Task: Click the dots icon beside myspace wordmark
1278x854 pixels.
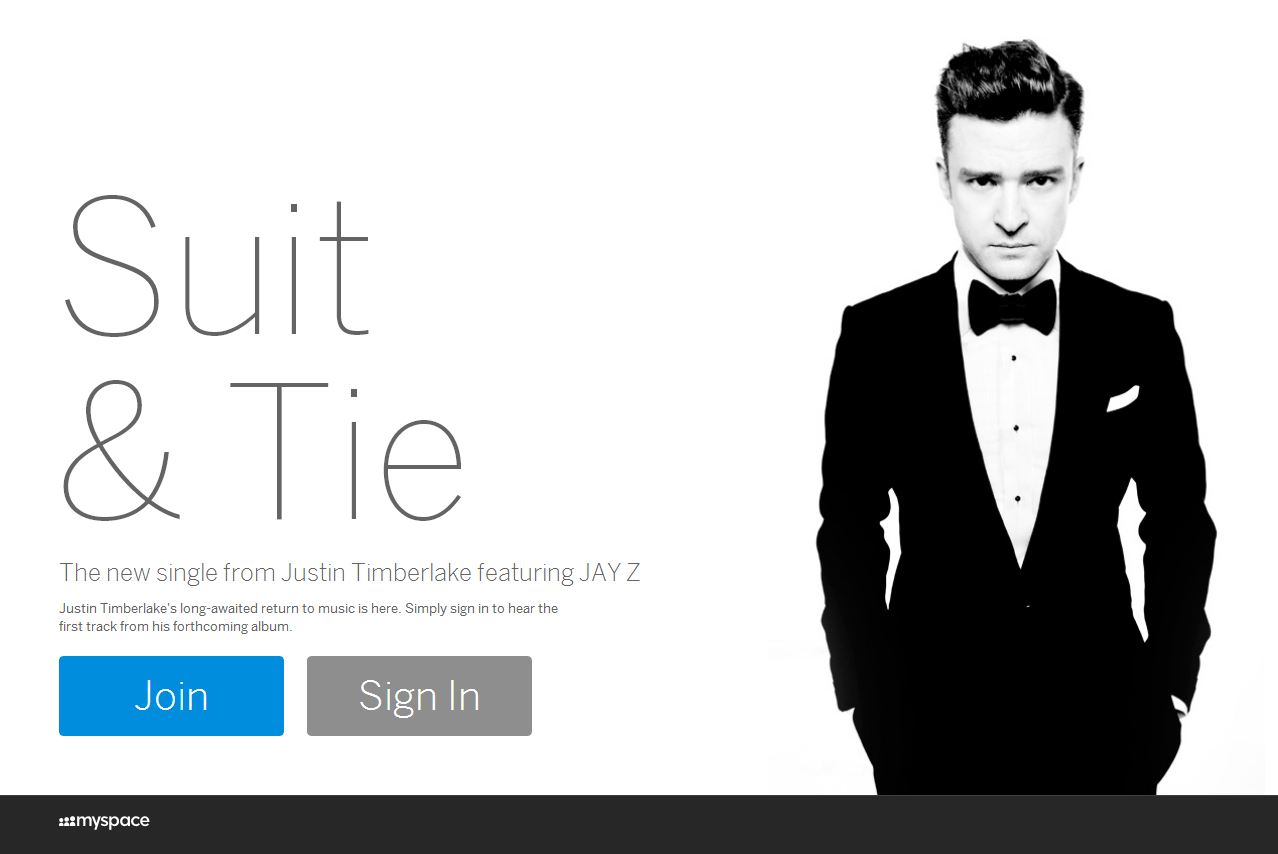Action: click(67, 822)
